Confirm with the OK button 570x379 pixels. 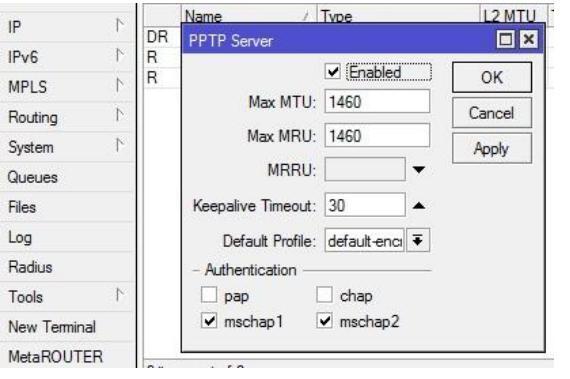coord(492,77)
